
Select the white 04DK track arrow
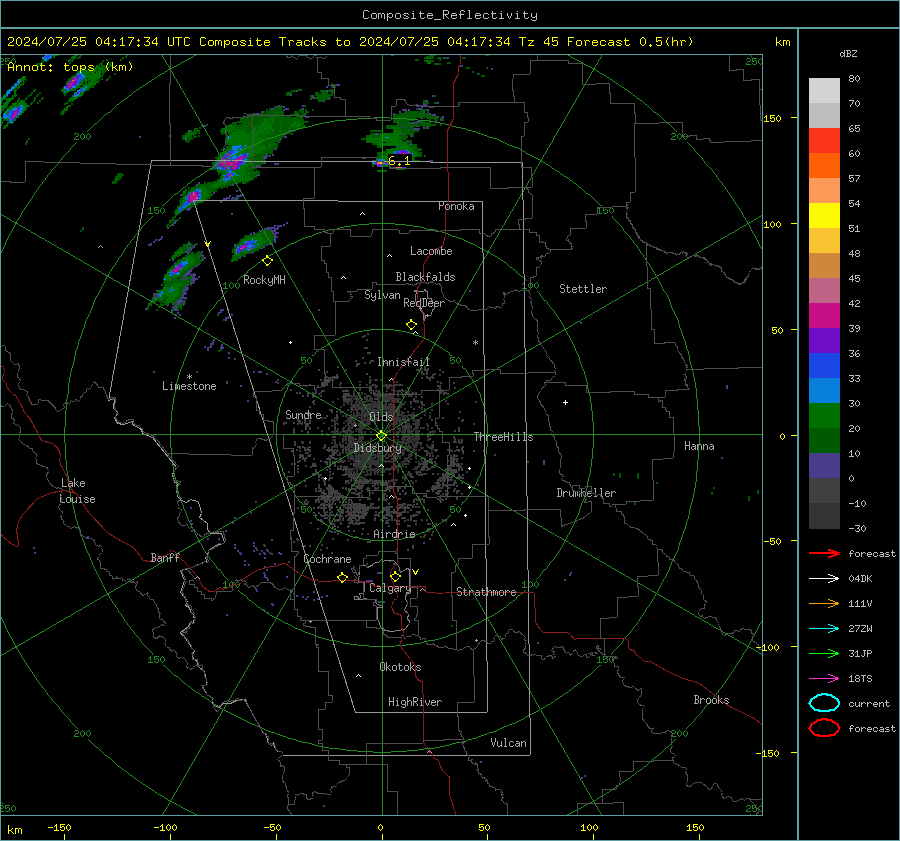[x=824, y=579]
